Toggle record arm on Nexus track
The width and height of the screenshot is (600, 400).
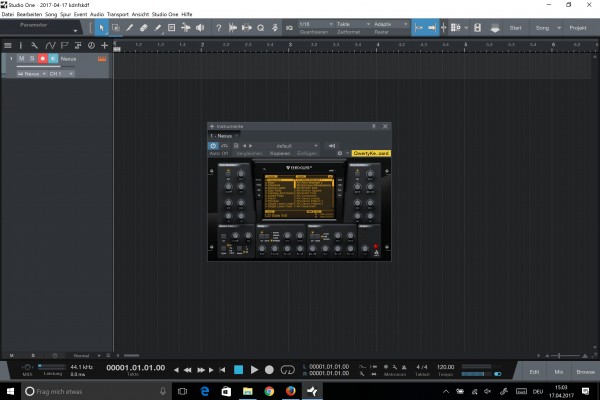42,59
